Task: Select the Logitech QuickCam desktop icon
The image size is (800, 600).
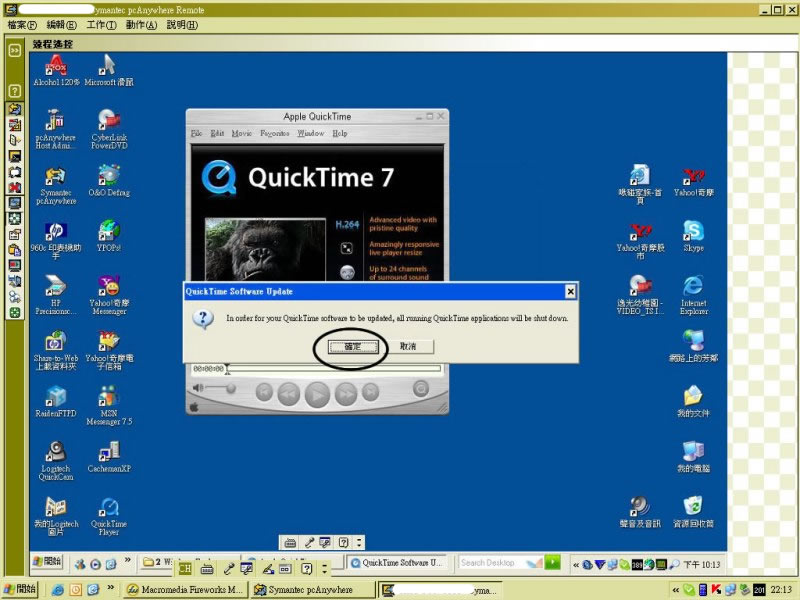Action: (56, 461)
